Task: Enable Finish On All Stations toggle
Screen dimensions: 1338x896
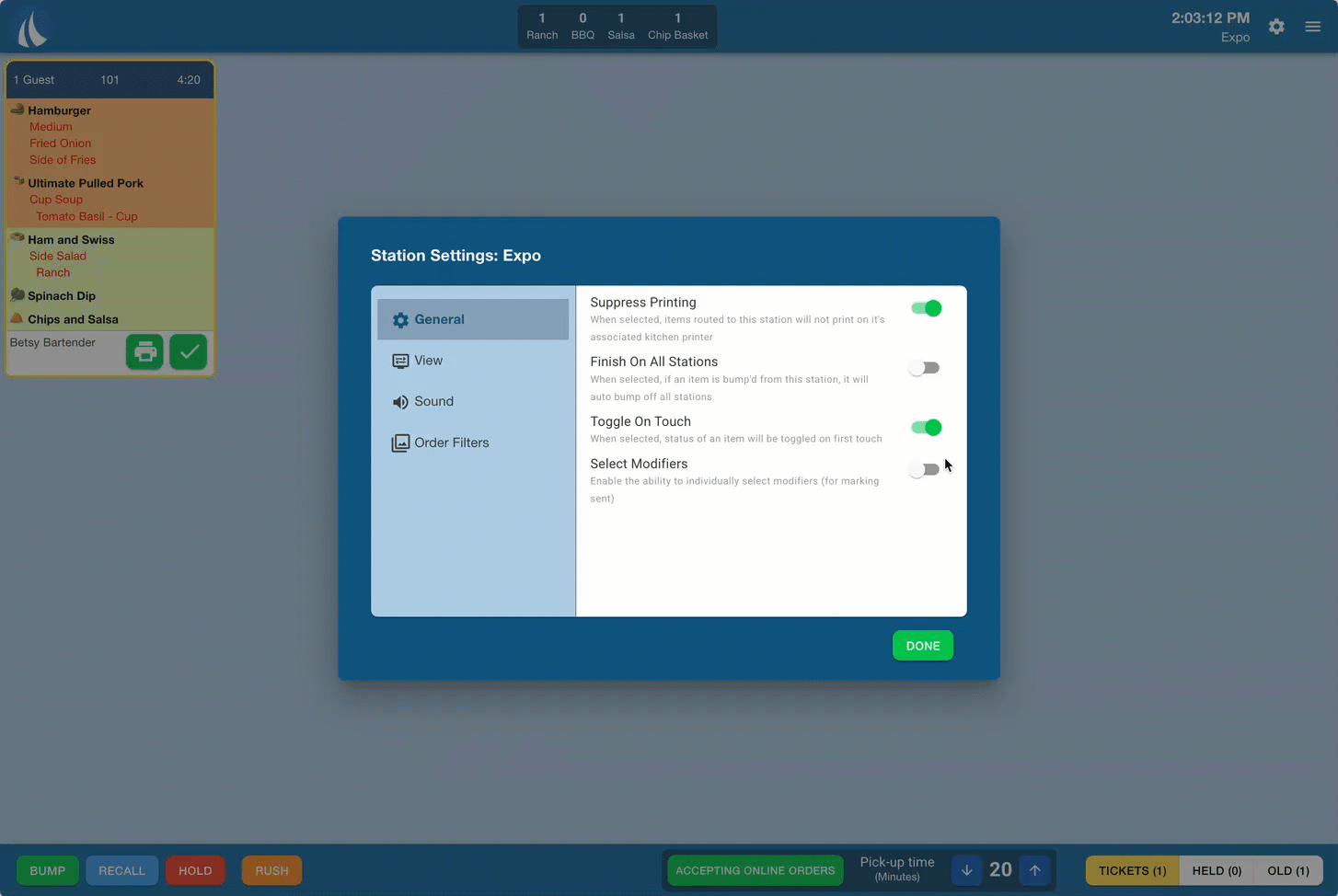Action: 924,368
